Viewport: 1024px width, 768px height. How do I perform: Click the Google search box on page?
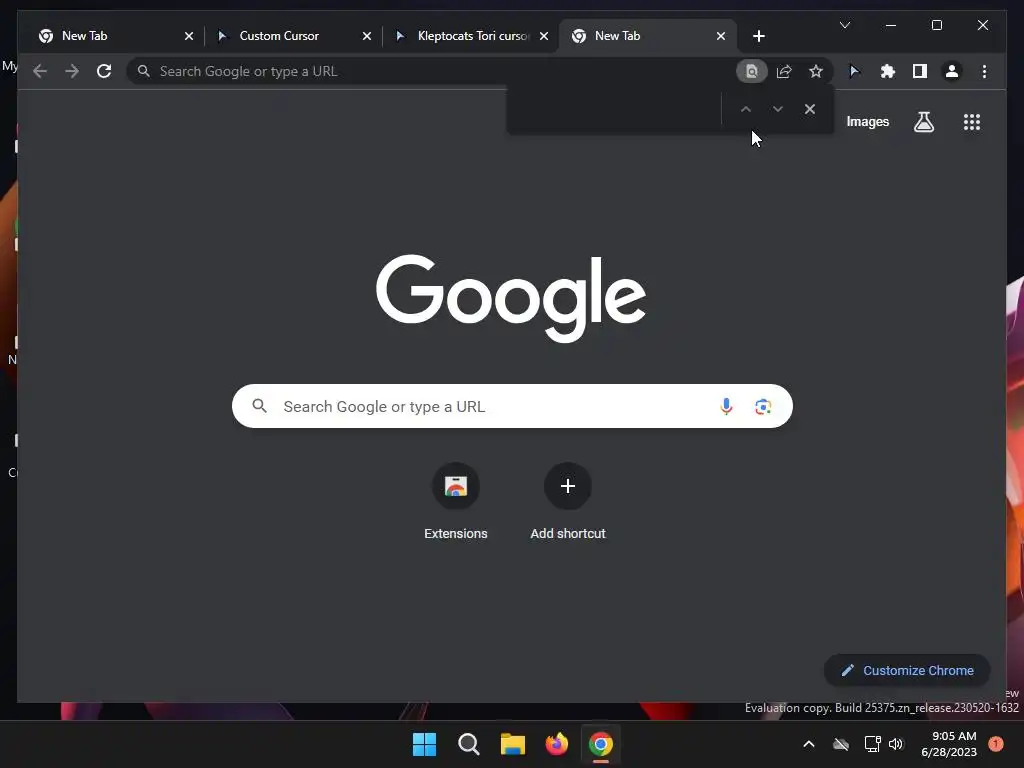click(x=512, y=406)
